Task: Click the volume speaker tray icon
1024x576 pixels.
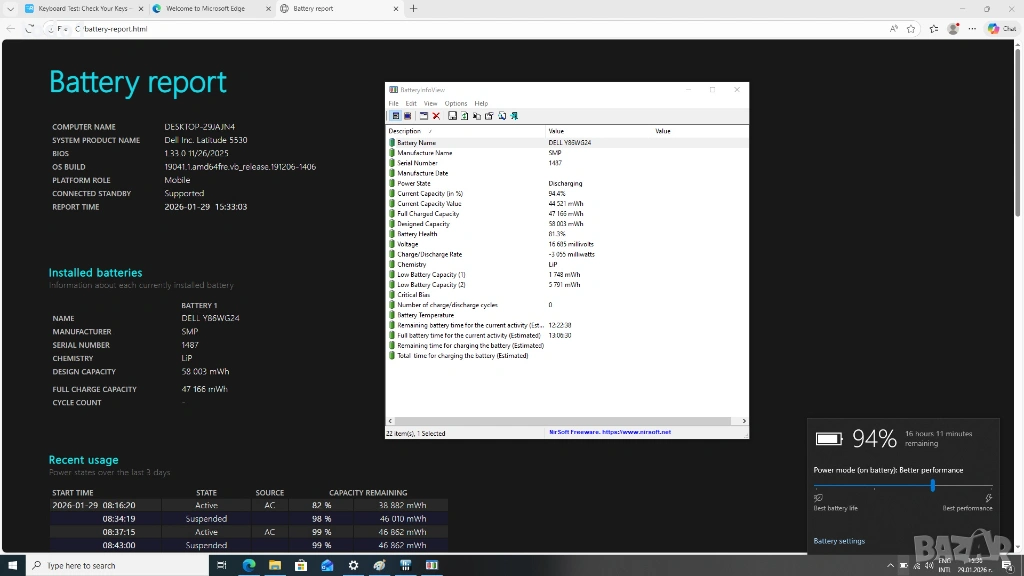Action: pos(930,566)
